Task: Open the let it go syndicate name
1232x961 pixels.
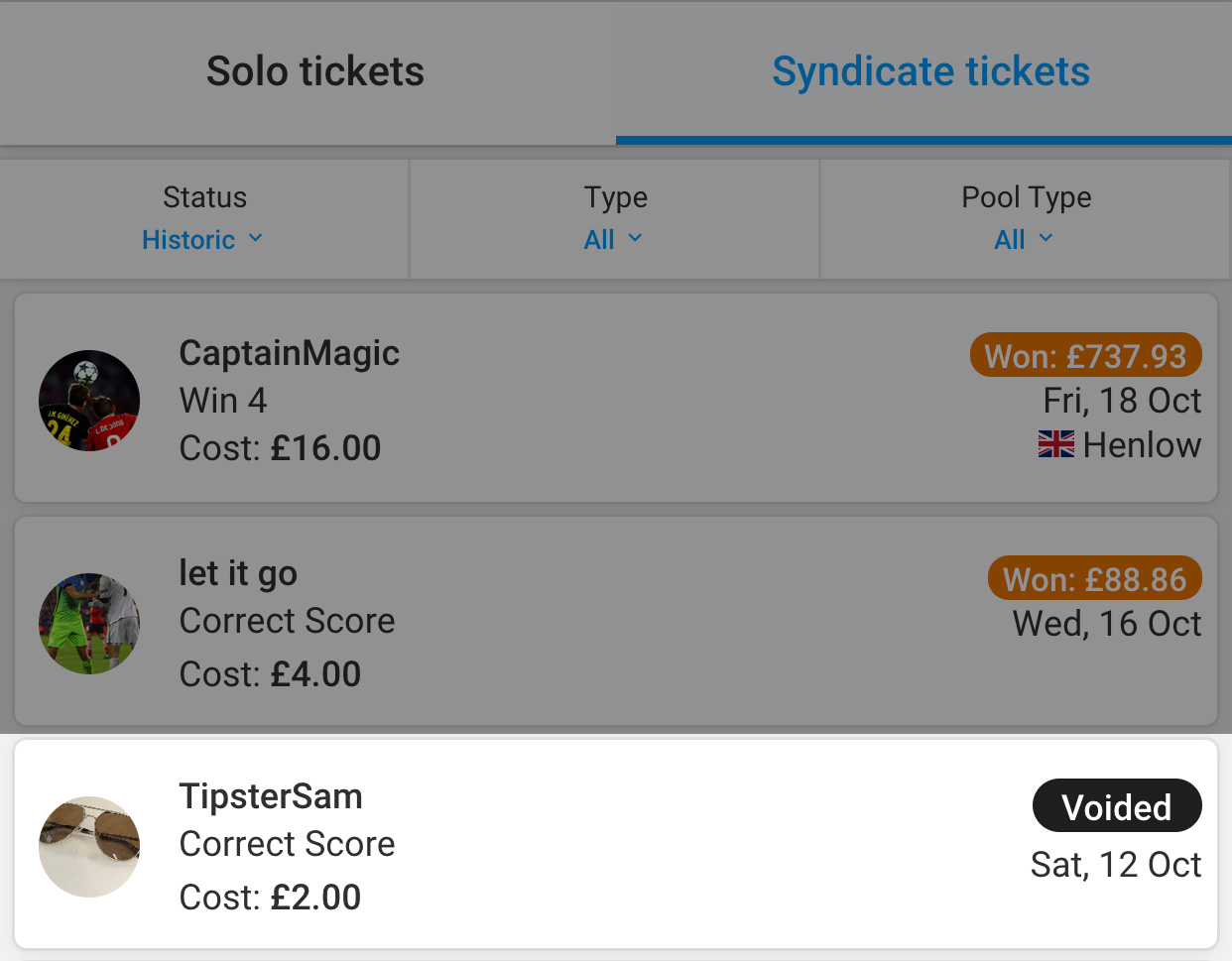Action: tap(238, 573)
